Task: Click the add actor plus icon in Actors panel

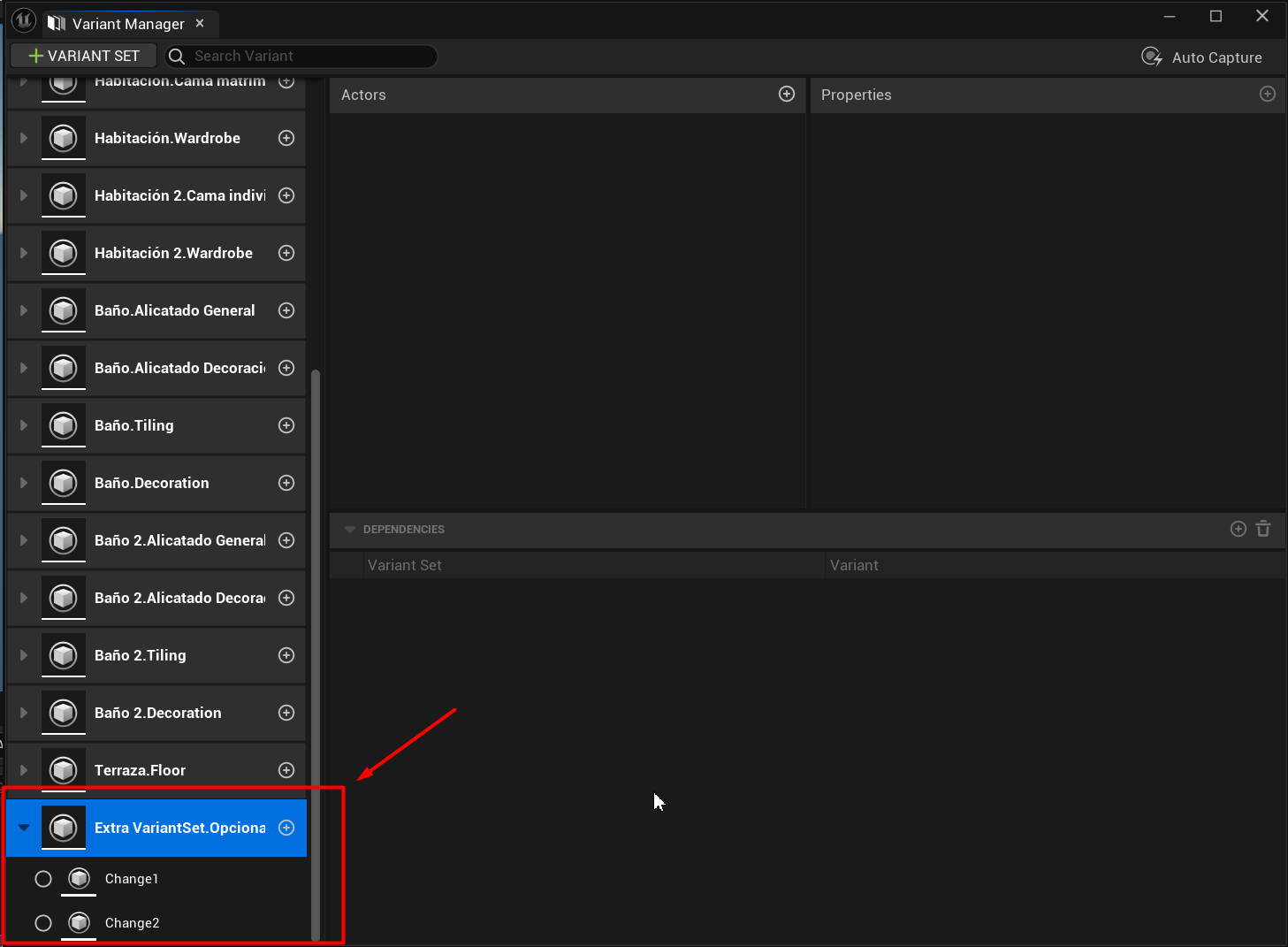Action: click(x=786, y=95)
